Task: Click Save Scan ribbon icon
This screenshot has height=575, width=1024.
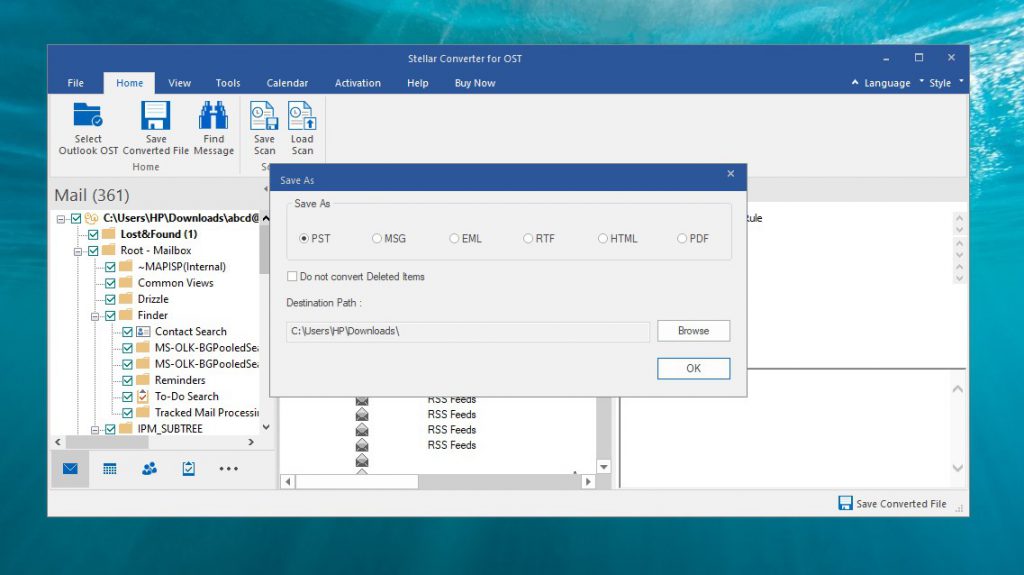Action: tap(264, 116)
